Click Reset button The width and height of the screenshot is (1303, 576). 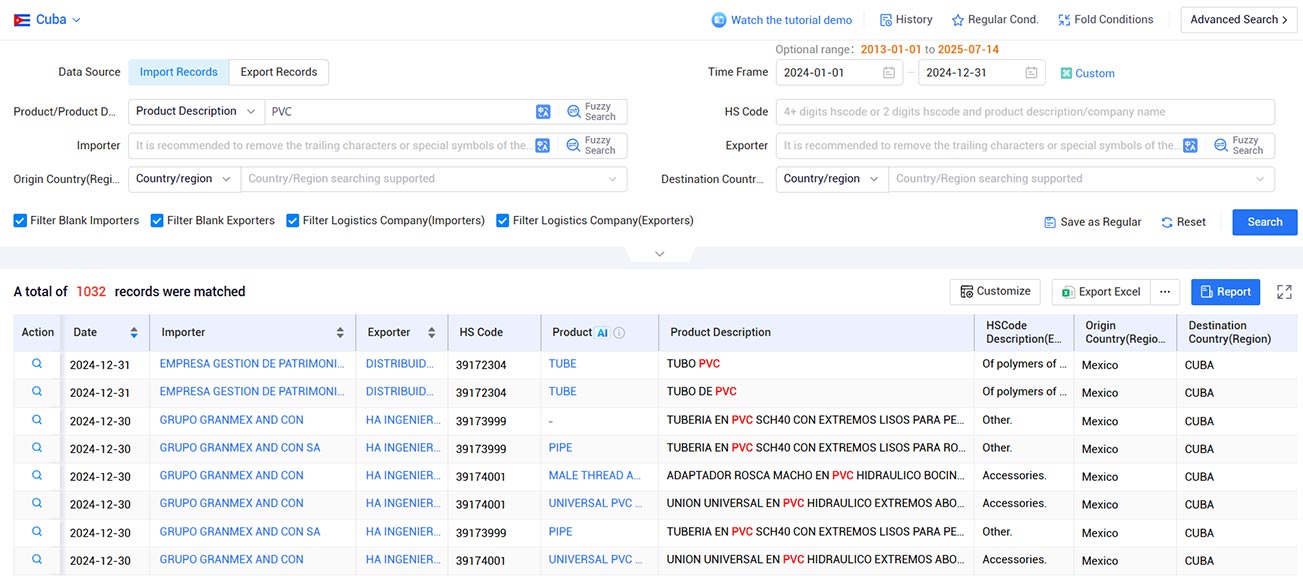[1184, 222]
